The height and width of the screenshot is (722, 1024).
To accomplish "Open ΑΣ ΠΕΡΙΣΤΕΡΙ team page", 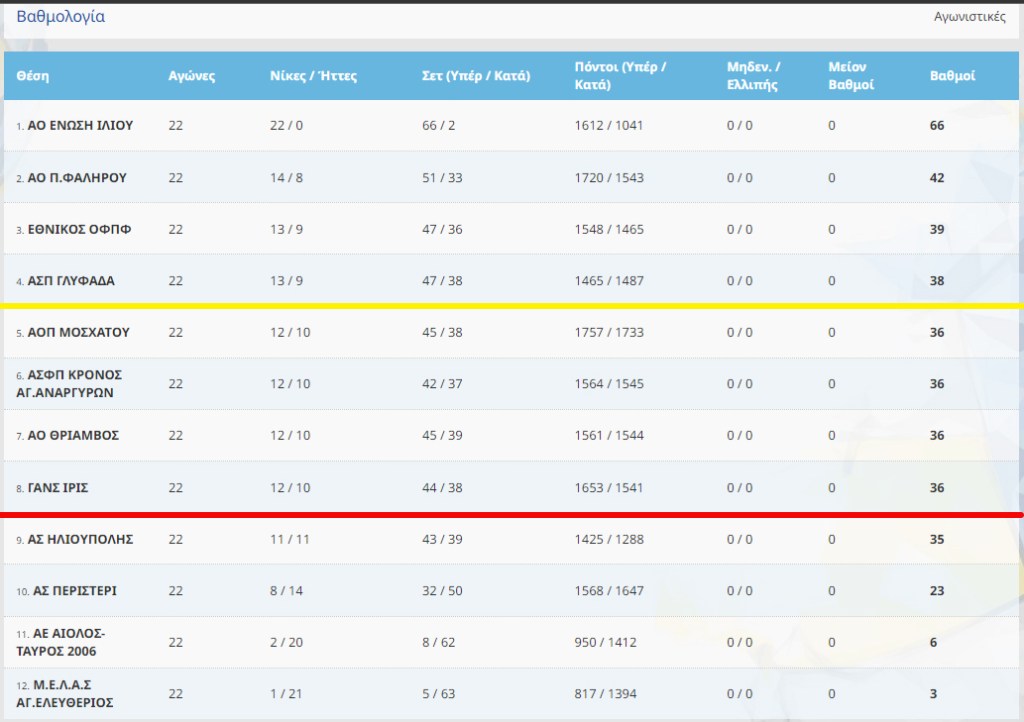I will pos(74,591).
